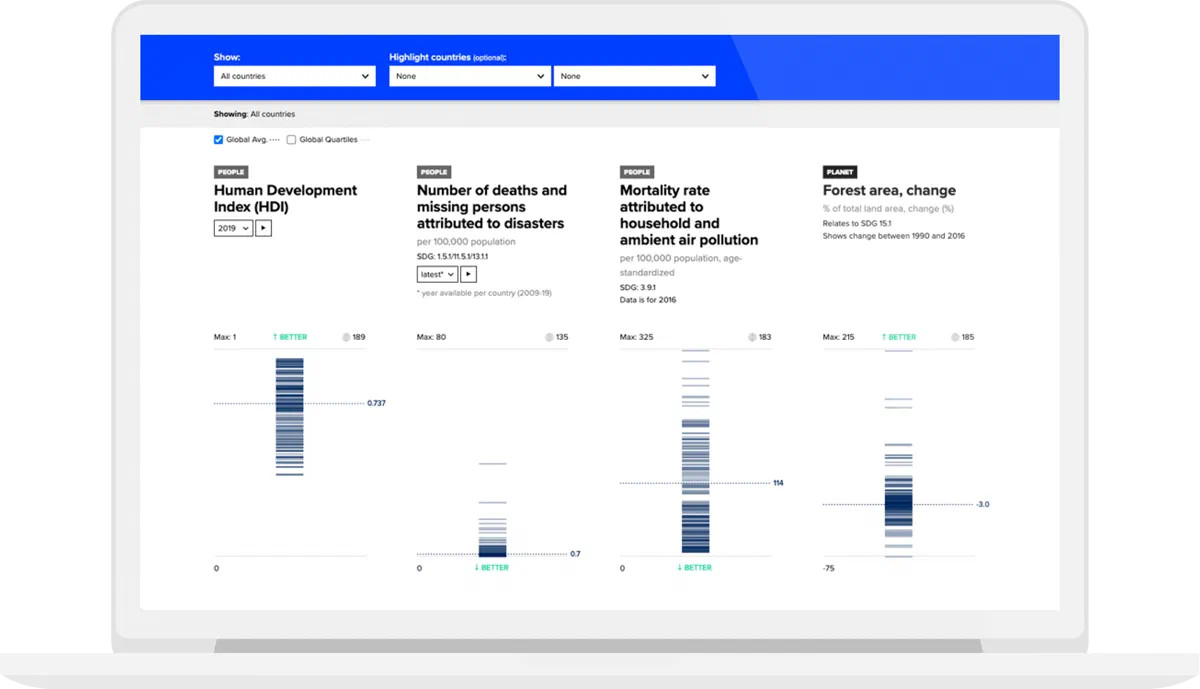Click the PLANET tag above Forest area
Image resolution: width=1200 pixels, height=689 pixels.
[x=840, y=172]
